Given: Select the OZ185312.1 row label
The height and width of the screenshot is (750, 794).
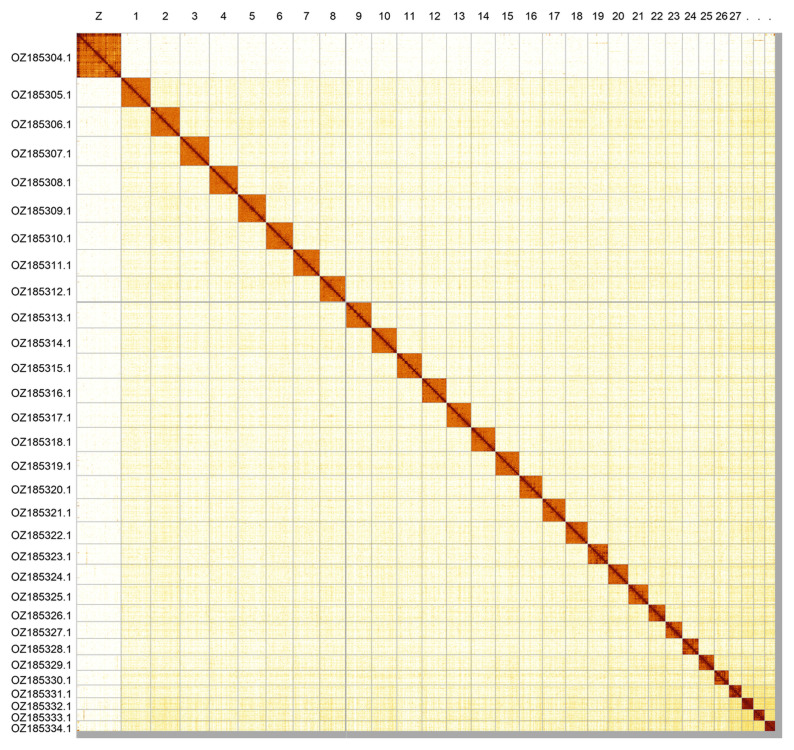Looking at the screenshot, I should tap(41, 292).
